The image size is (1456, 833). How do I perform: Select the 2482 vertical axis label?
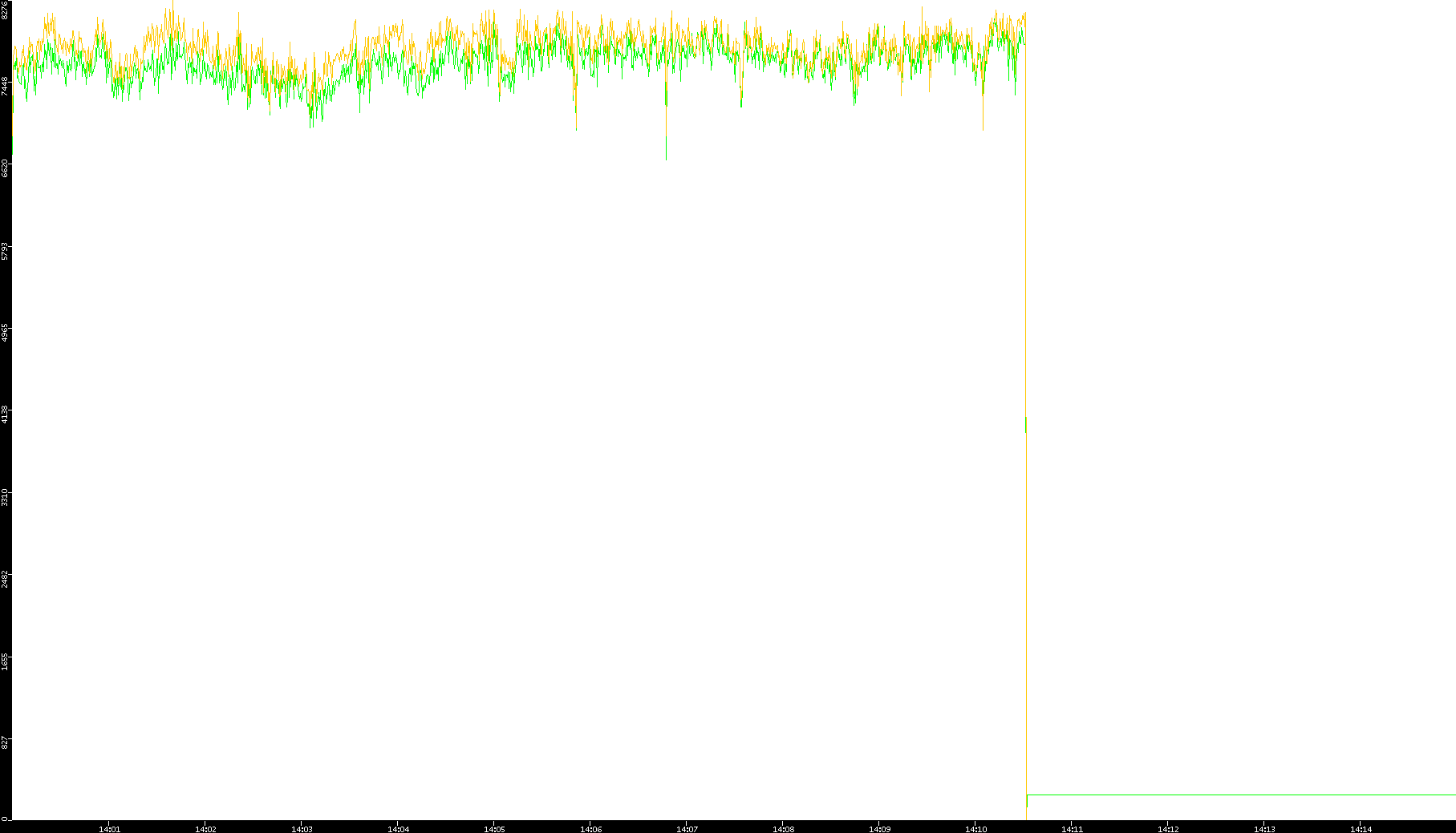[x=5, y=579]
